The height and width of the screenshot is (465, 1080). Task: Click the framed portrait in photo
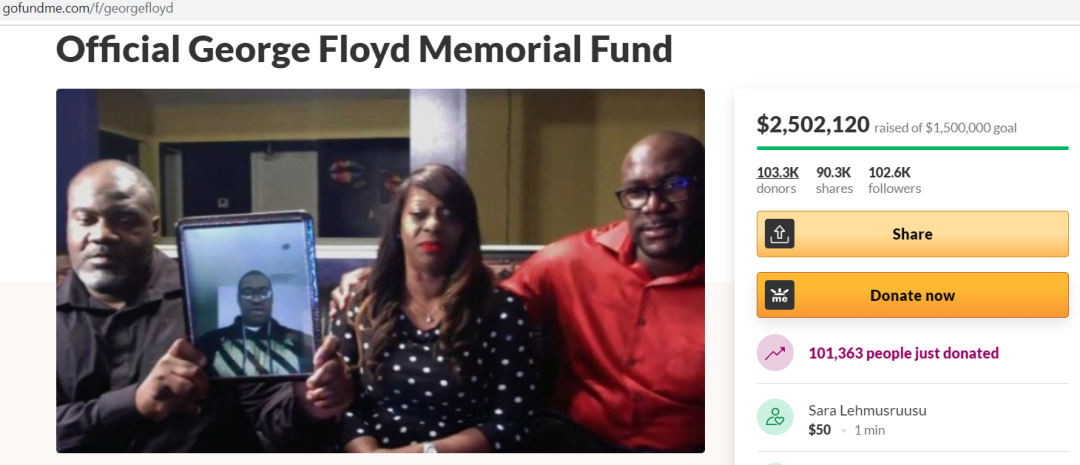point(248,295)
